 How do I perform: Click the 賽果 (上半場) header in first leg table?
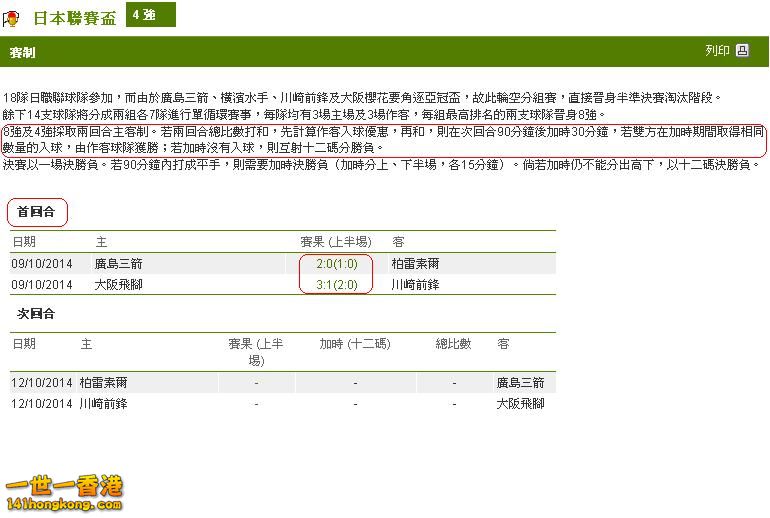[336, 242]
